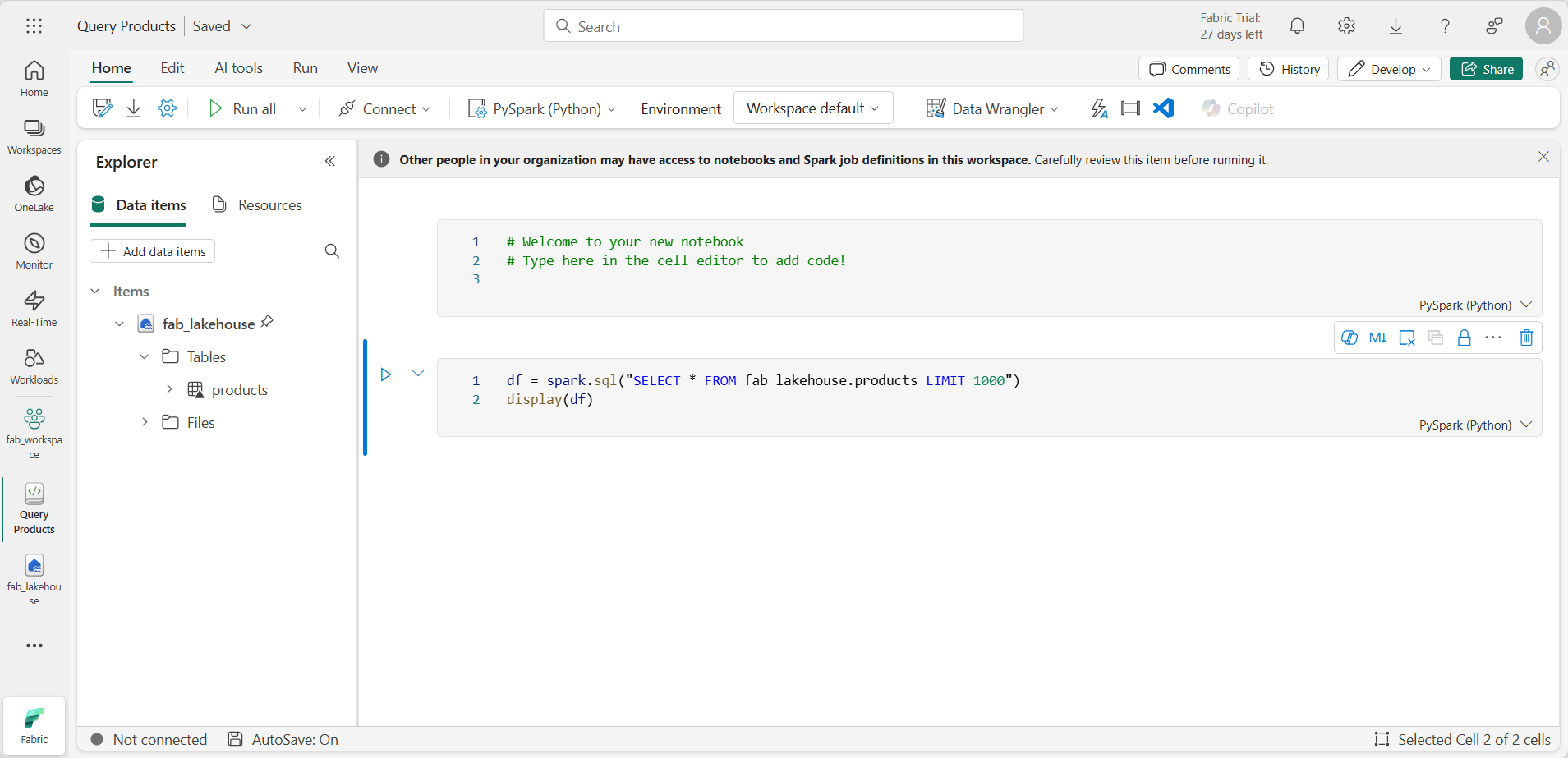Clear cell output icon in cell toolbar
Viewport: 1568px width, 758px height.
pos(1406,338)
